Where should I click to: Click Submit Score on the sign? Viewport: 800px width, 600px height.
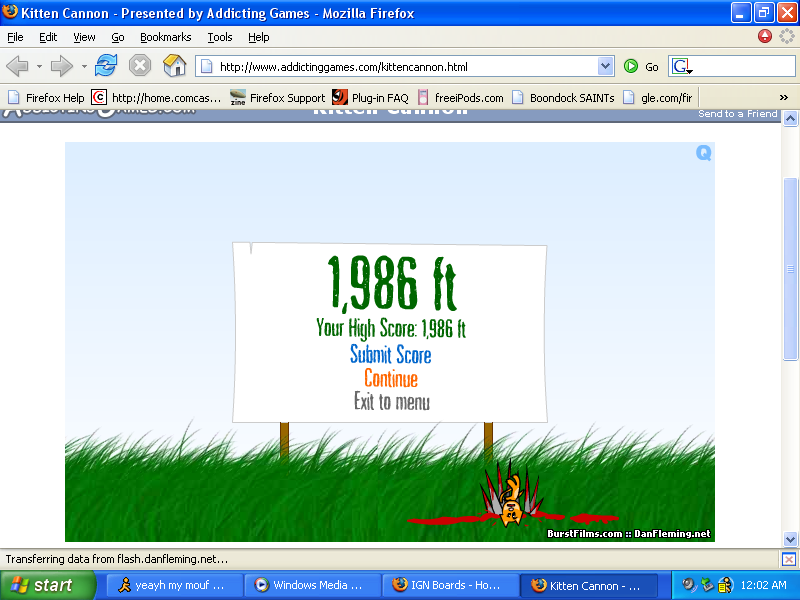(391, 355)
